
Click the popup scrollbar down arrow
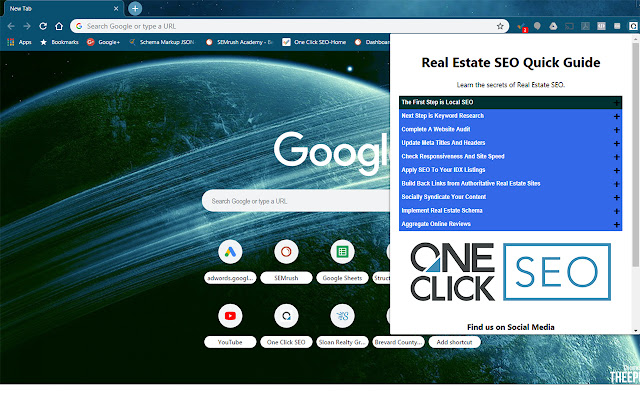636,331
